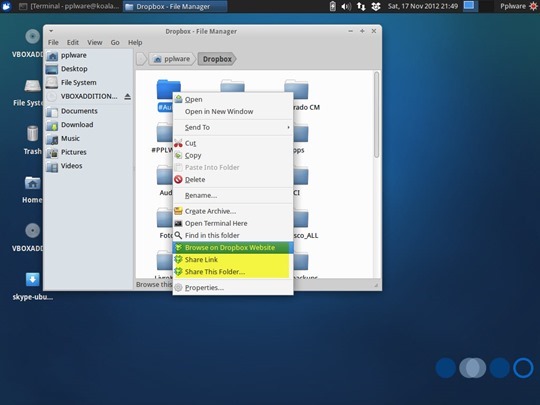Click the clock showing Sat, 17 Nov 2012

pyautogui.click(x=423, y=6)
